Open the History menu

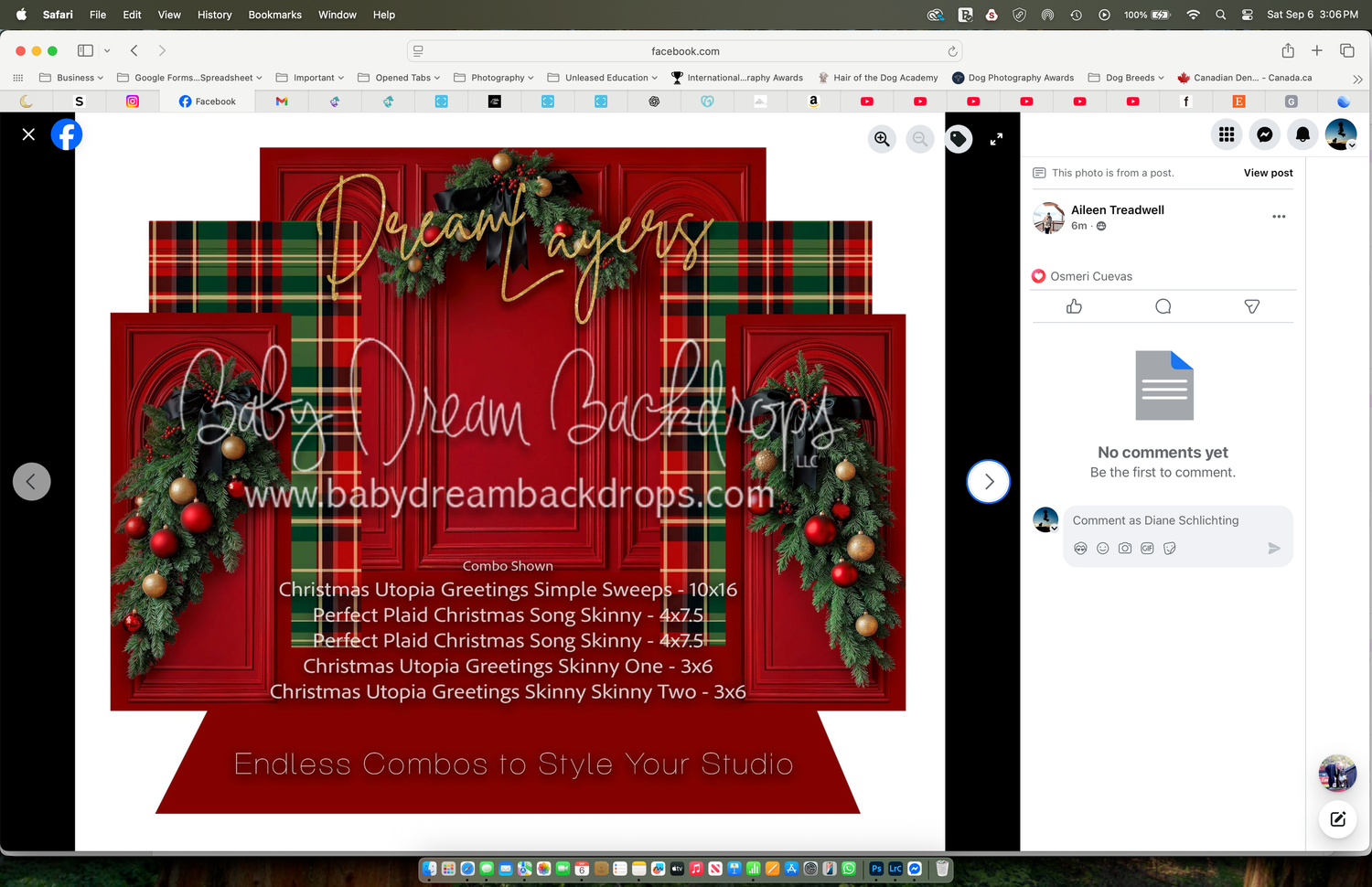click(x=215, y=15)
